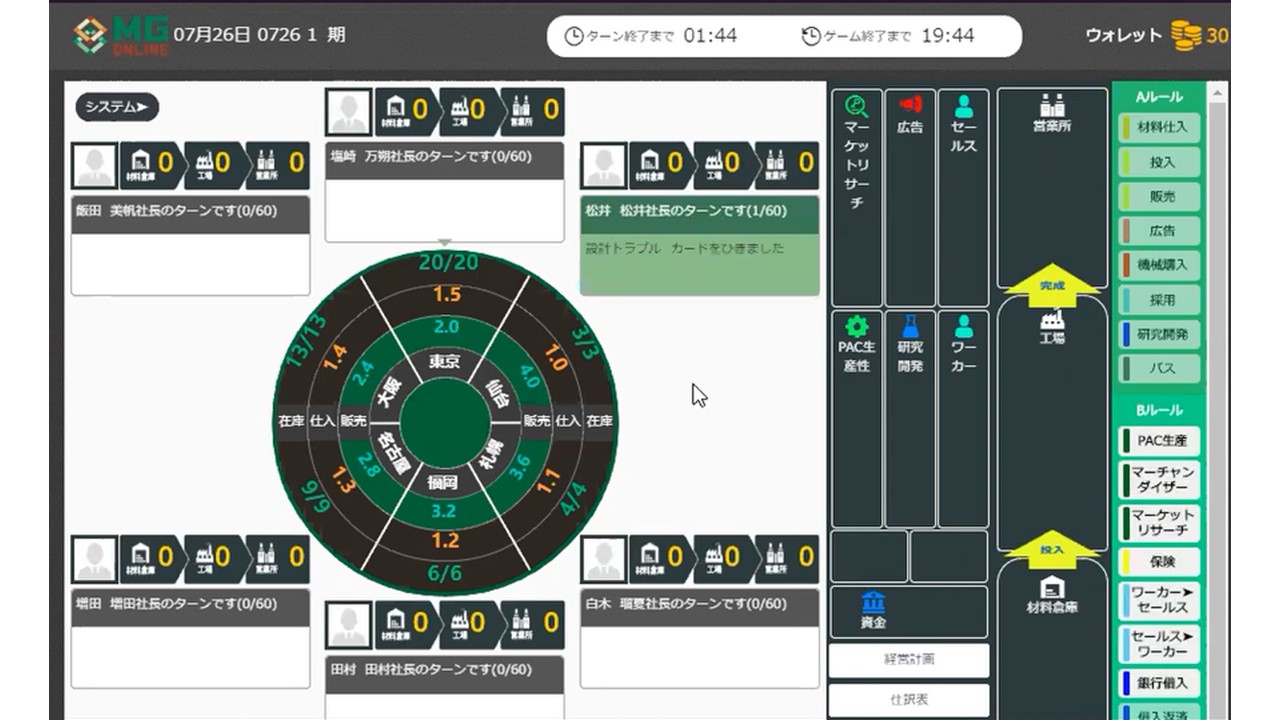Click the Market Research magnifier icon
This screenshot has width=1280, height=720.
(x=857, y=106)
